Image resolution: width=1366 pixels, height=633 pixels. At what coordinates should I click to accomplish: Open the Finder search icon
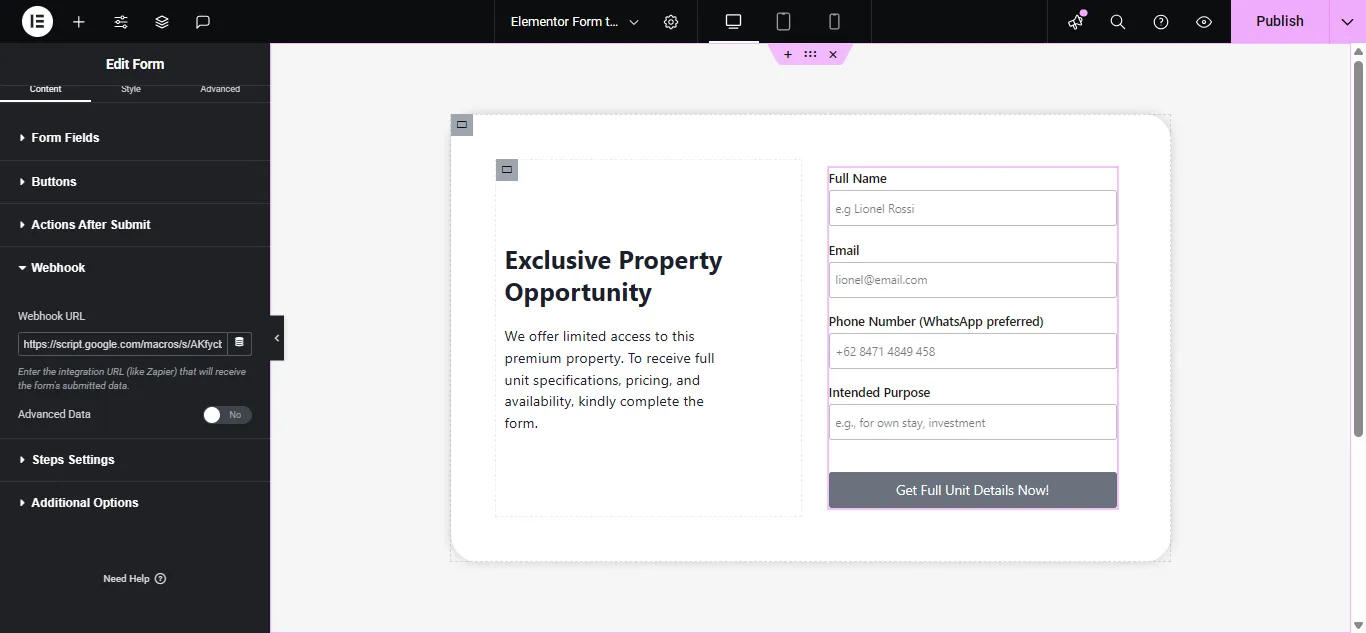[x=1118, y=22]
